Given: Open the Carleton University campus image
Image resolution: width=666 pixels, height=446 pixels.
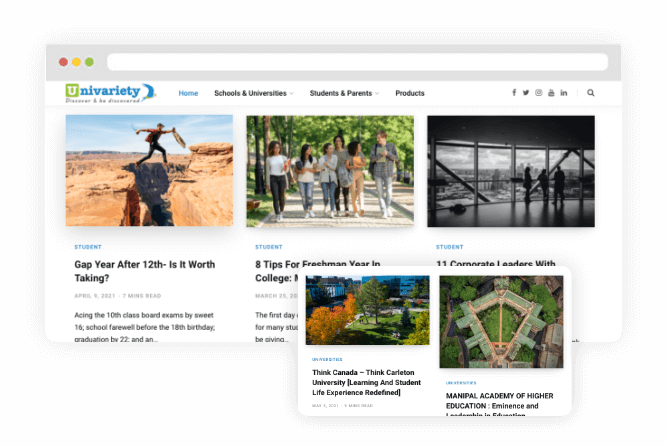Looking at the screenshot, I should [367, 310].
